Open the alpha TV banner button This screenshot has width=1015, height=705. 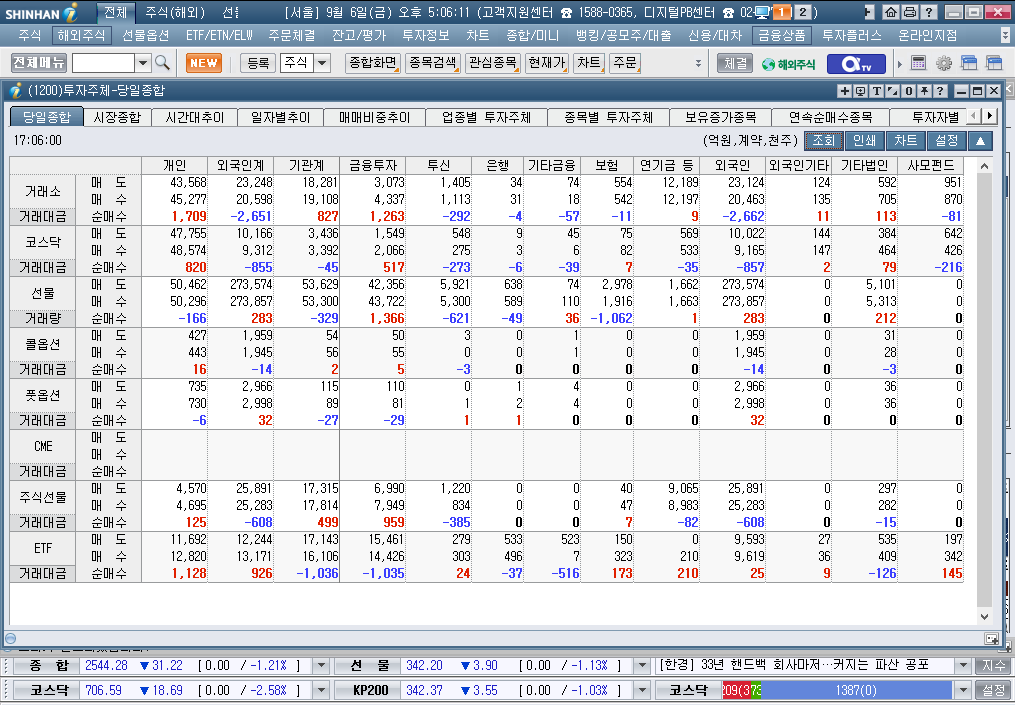point(856,63)
